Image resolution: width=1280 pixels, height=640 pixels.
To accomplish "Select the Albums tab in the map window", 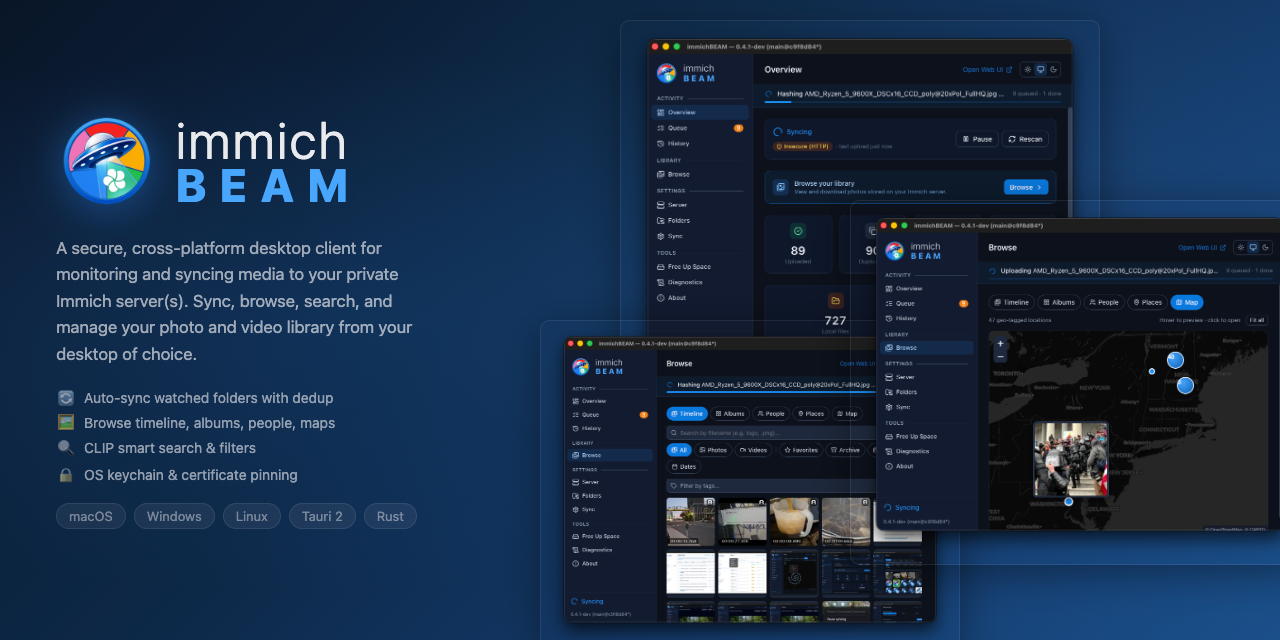I will (1058, 302).
